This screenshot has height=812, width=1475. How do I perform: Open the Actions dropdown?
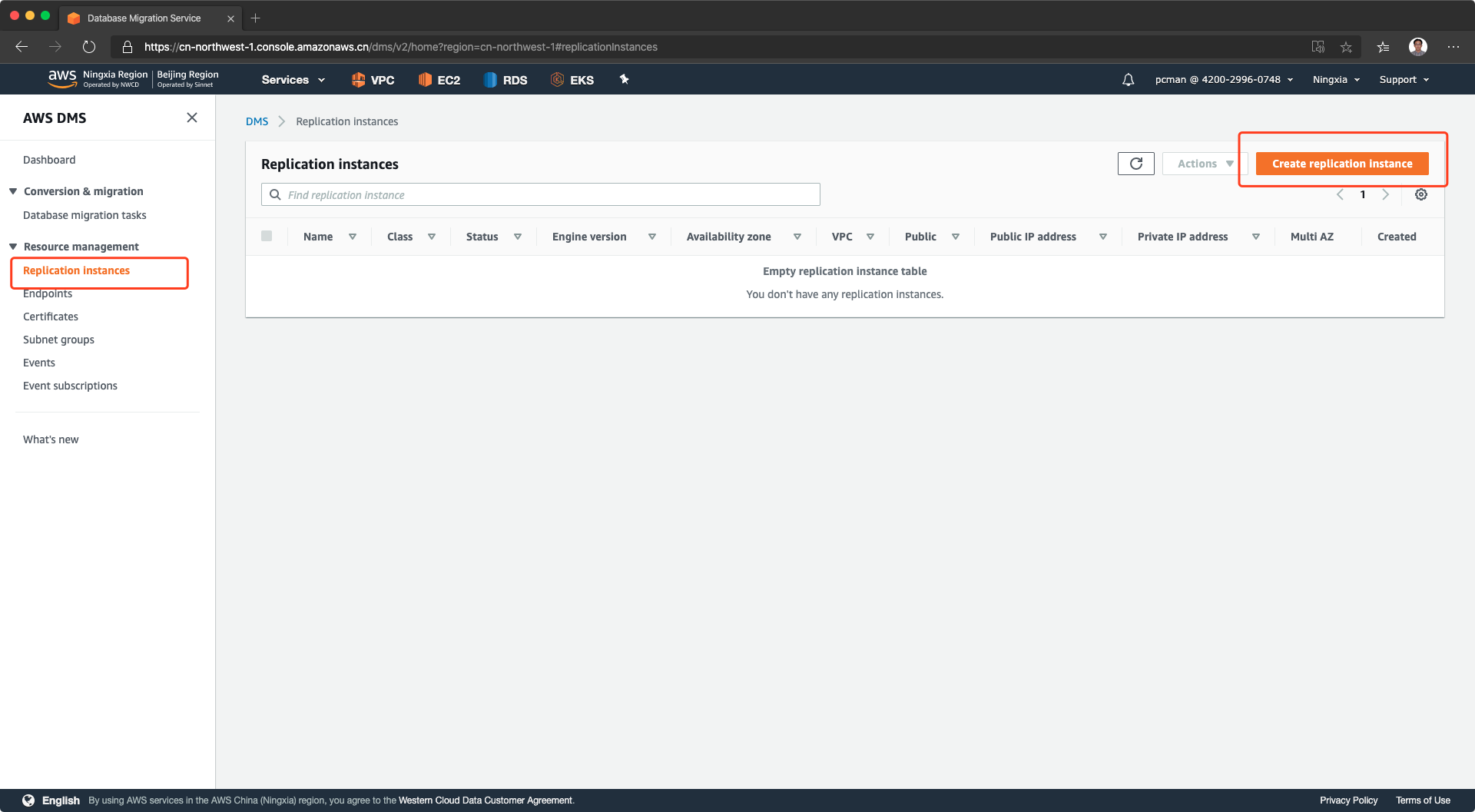1204,164
